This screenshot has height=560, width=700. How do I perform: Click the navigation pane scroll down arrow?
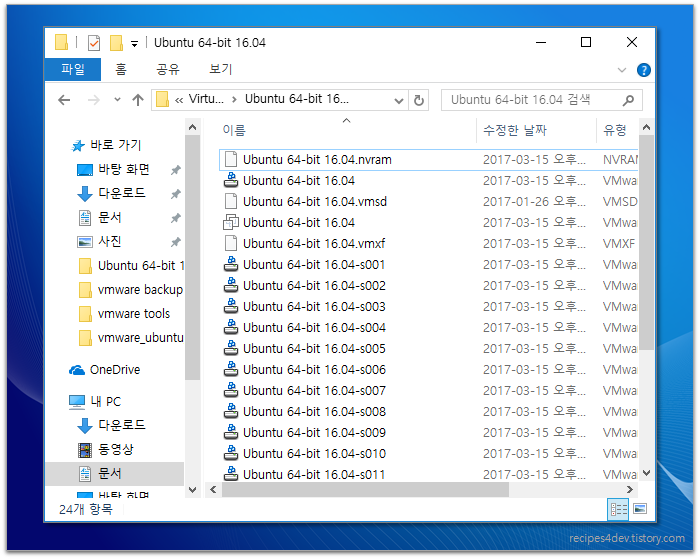[x=192, y=489]
